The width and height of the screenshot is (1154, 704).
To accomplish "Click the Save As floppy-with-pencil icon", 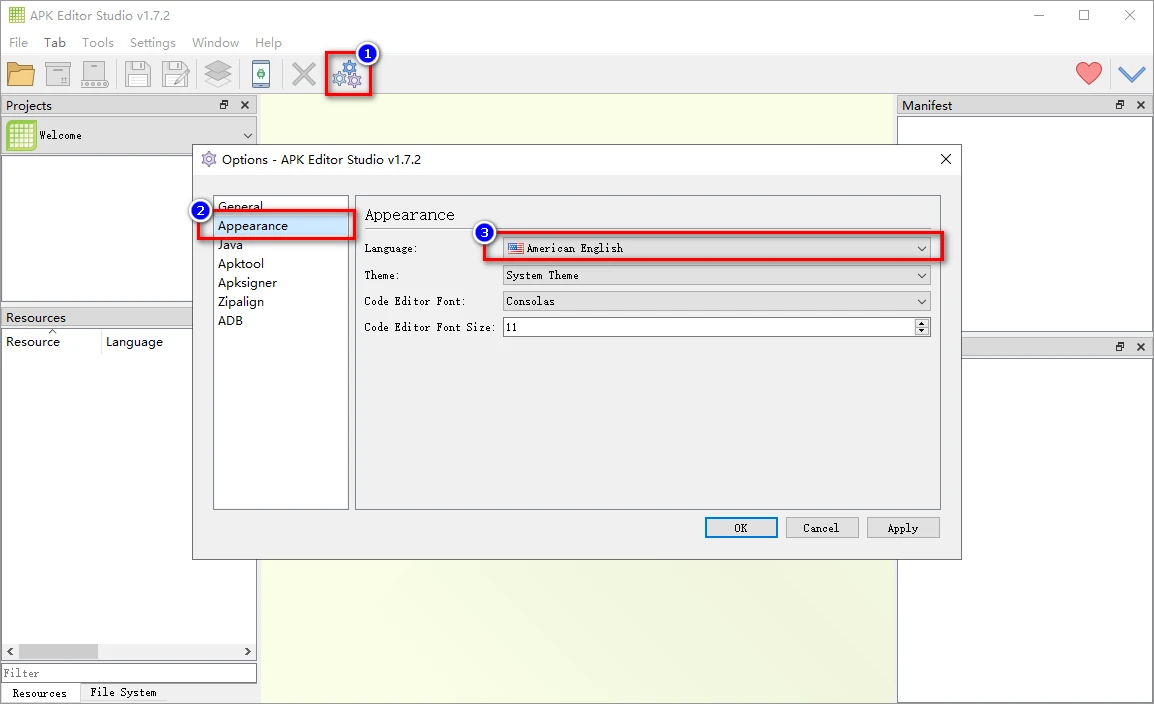I will pos(176,74).
